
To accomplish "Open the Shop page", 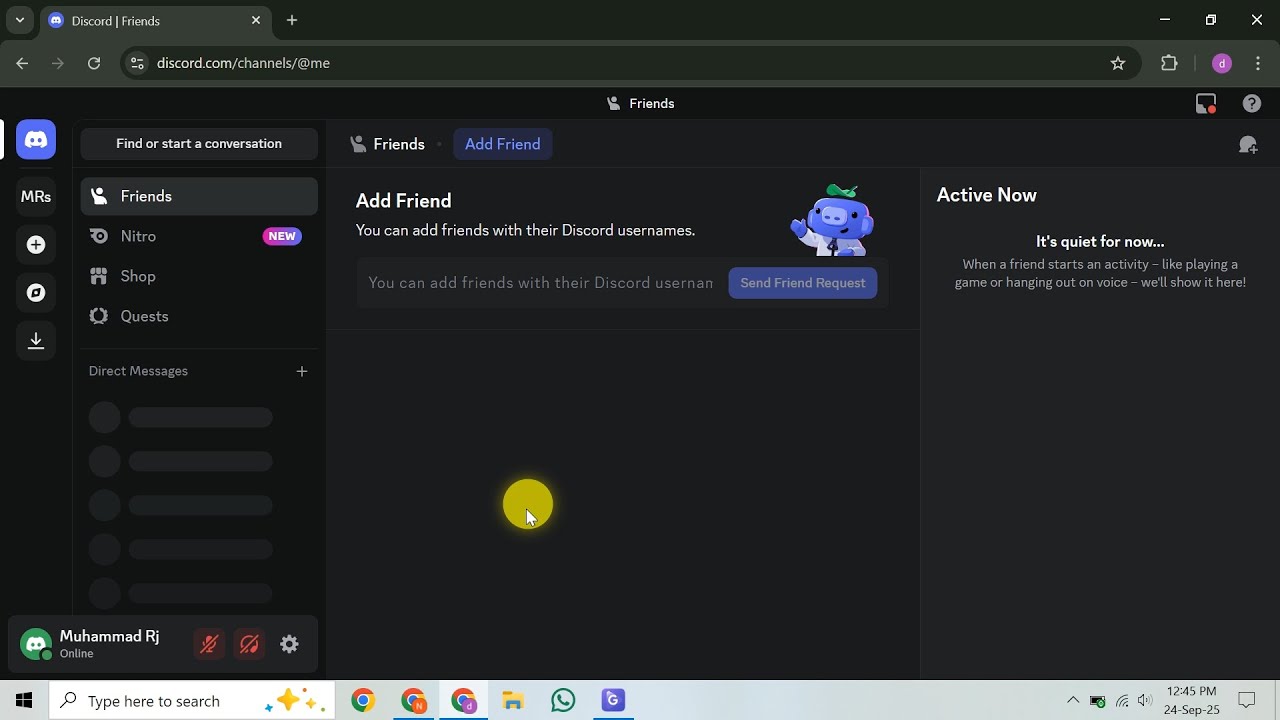I will pos(199,277).
